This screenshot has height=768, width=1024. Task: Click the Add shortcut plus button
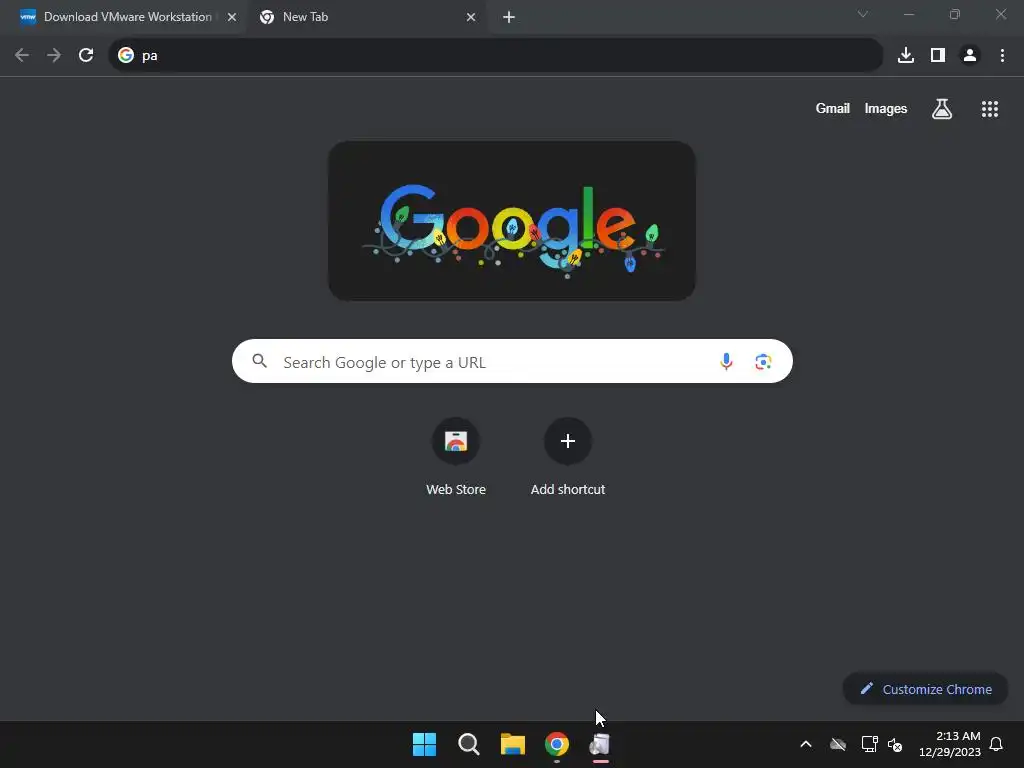pyautogui.click(x=568, y=441)
